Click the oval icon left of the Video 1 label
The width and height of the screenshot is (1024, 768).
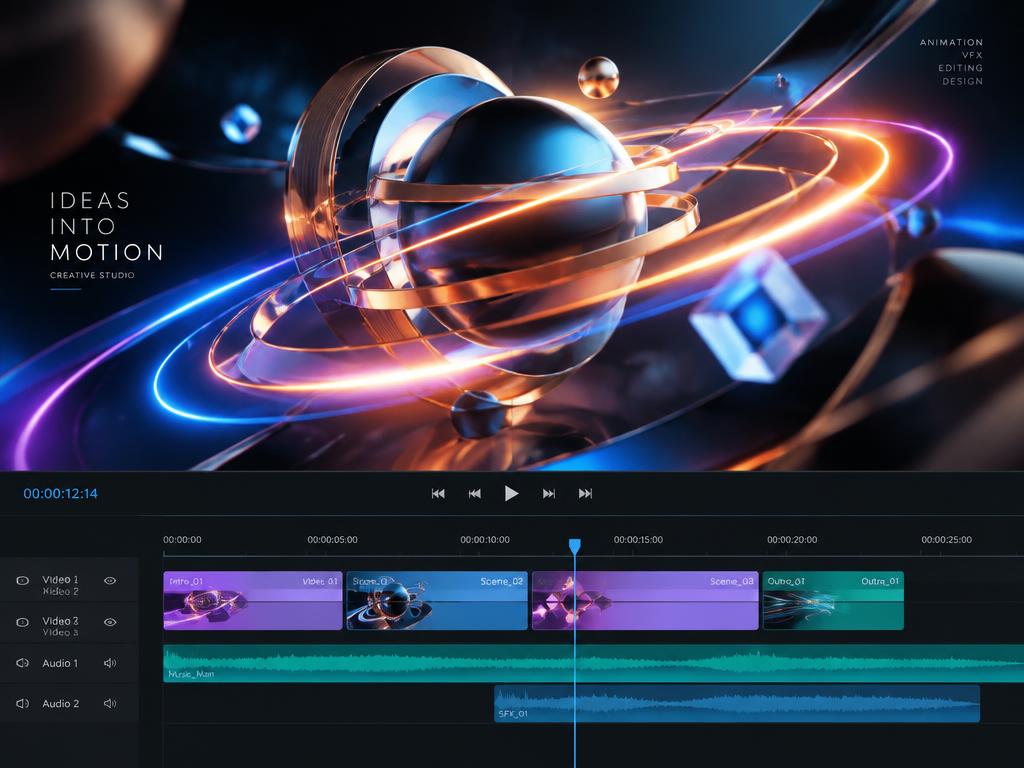tap(22, 580)
